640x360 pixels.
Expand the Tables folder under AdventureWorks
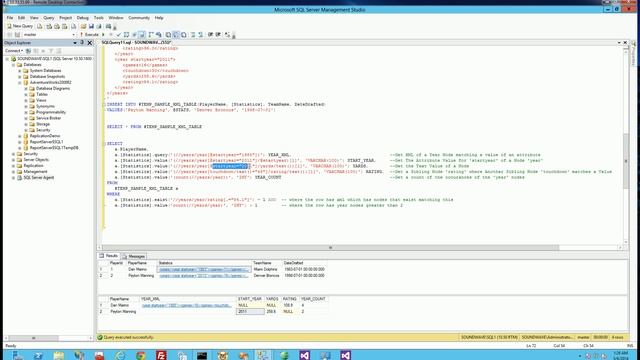point(26,94)
